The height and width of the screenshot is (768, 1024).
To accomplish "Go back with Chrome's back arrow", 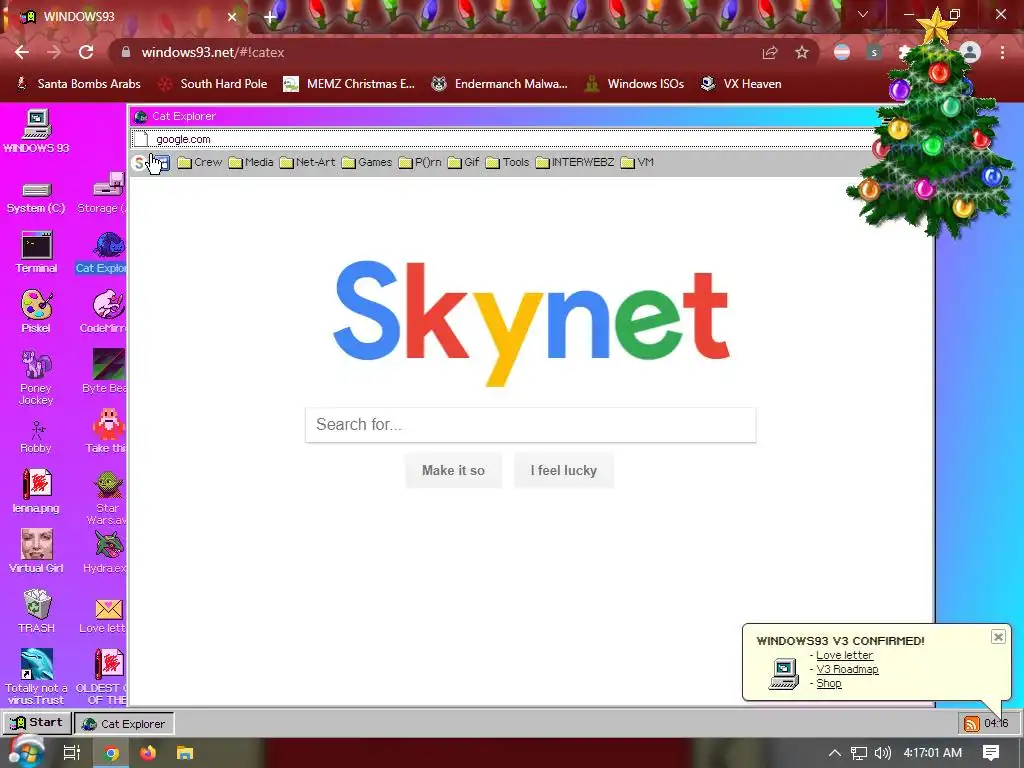I will (x=22, y=52).
